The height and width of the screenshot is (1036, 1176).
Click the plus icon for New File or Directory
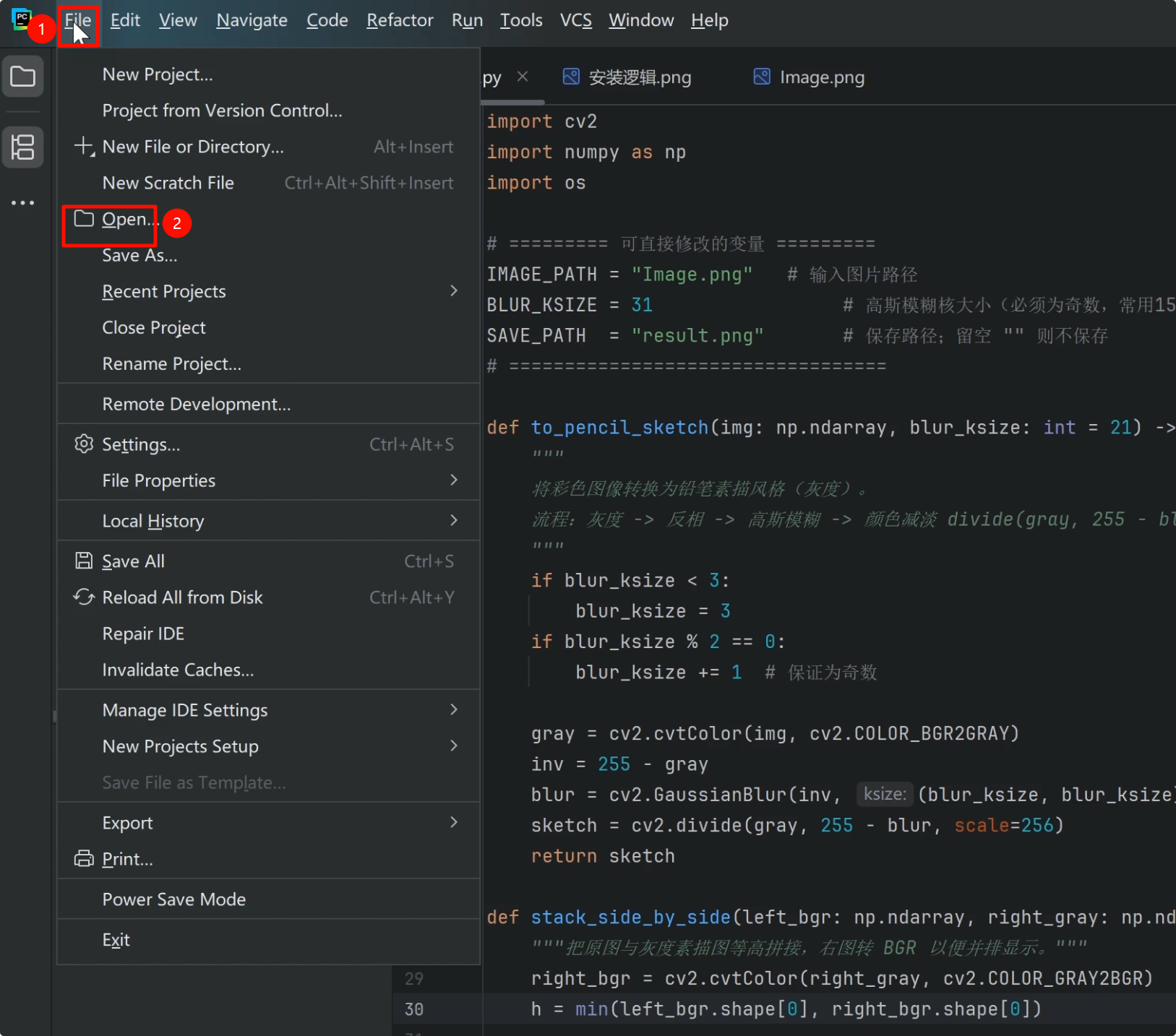(85, 147)
